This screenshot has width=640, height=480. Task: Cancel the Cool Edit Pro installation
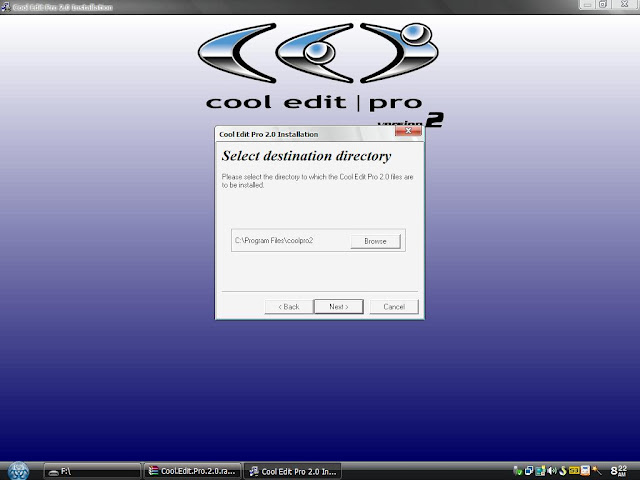[394, 307]
